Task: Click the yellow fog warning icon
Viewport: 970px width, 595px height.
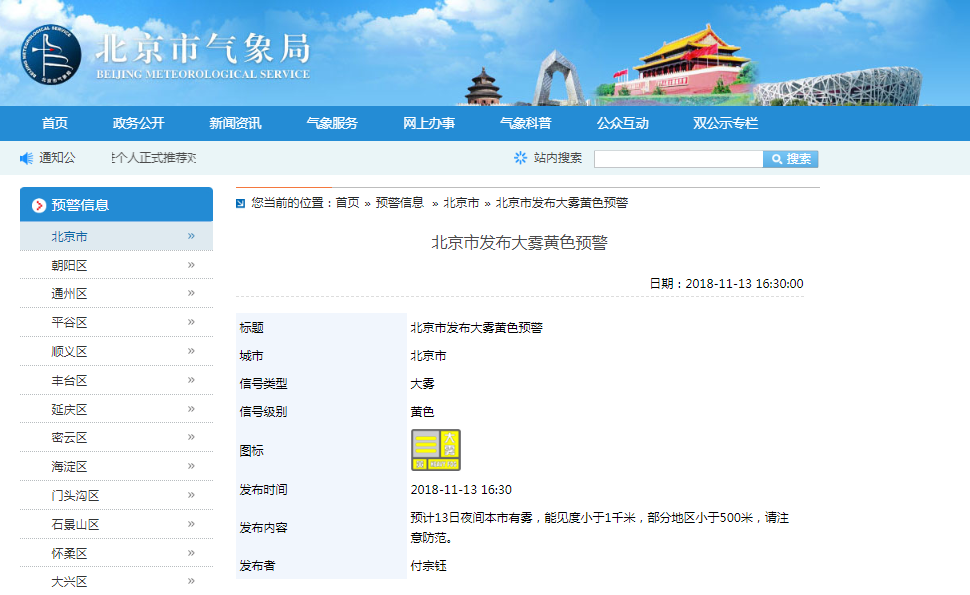Action: (x=436, y=450)
